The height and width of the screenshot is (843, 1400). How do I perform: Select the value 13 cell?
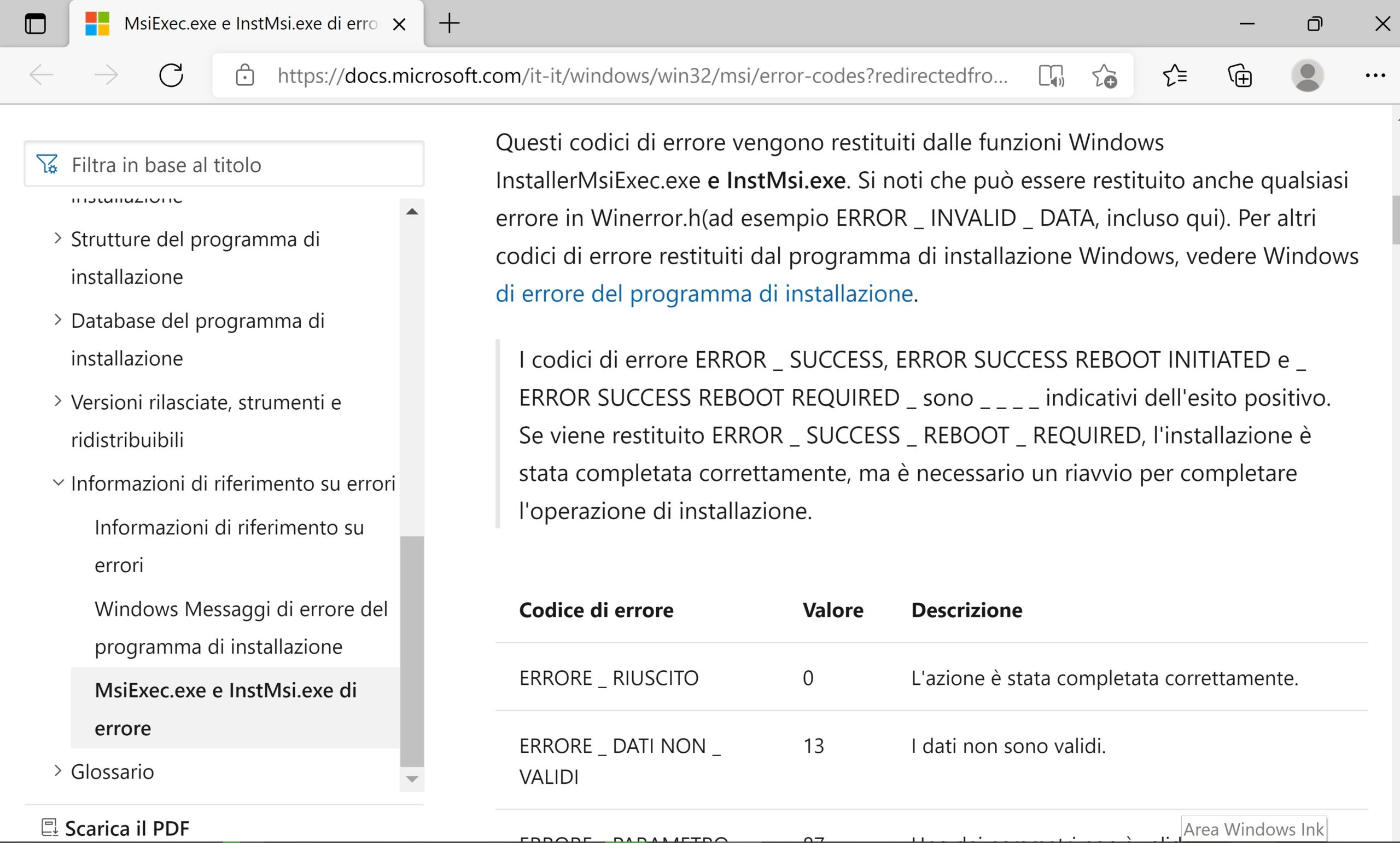click(x=813, y=745)
